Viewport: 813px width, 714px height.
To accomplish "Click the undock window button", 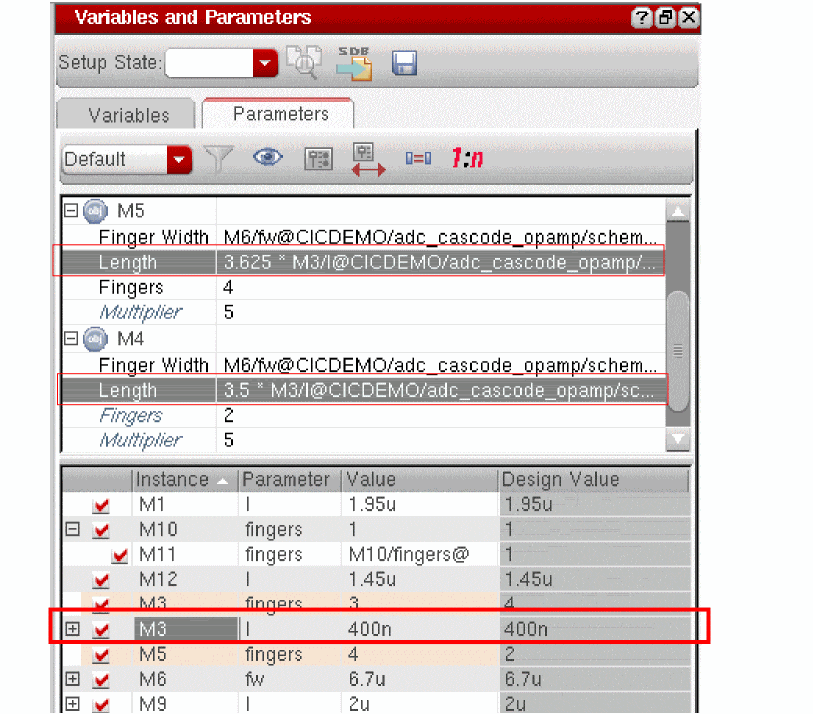I will tap(665, 18).
